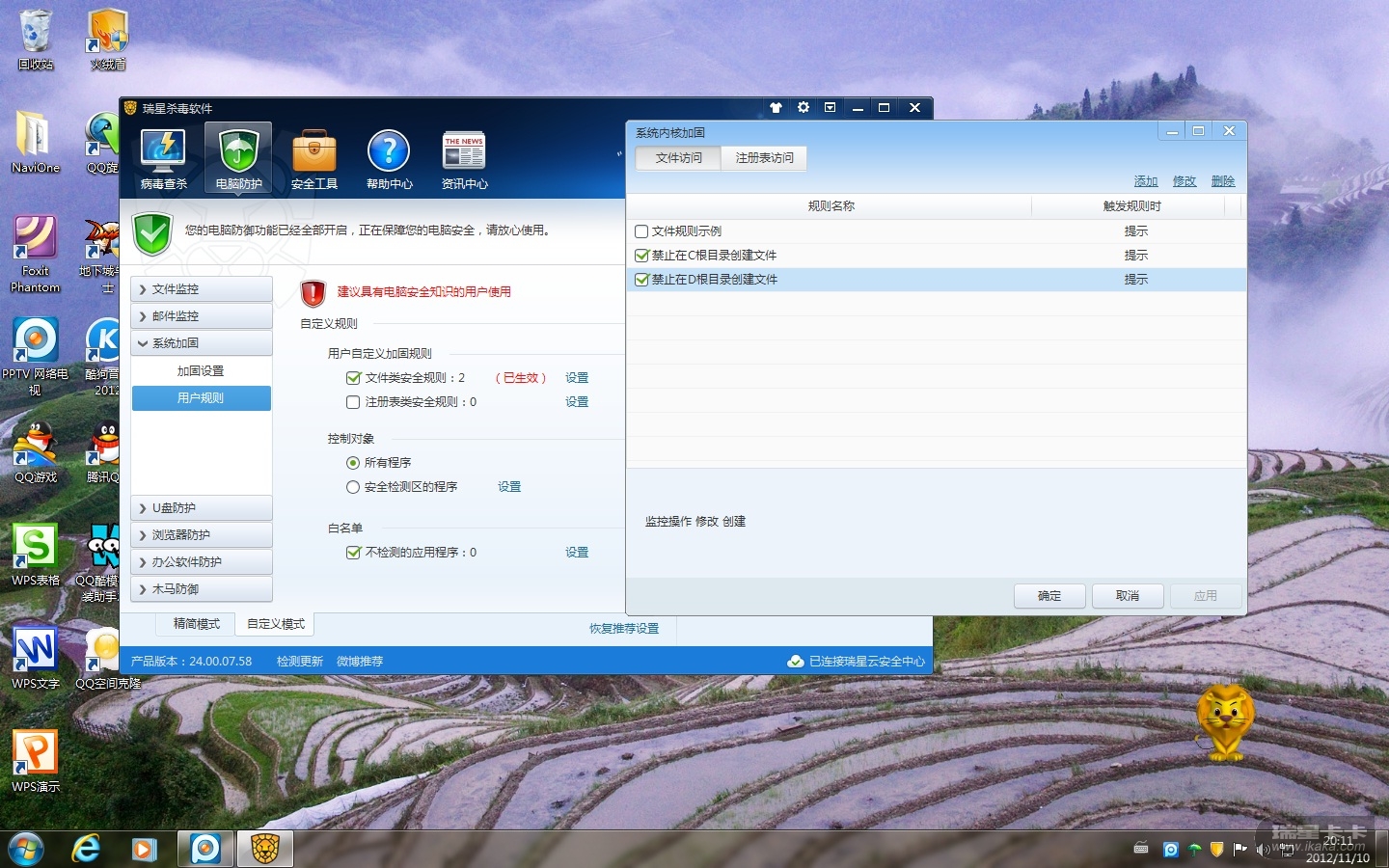This screenshot has height=868, width=1389.
Task: Select the PPTV 网络电视 desktop icon
Action: tap(36, 357)
